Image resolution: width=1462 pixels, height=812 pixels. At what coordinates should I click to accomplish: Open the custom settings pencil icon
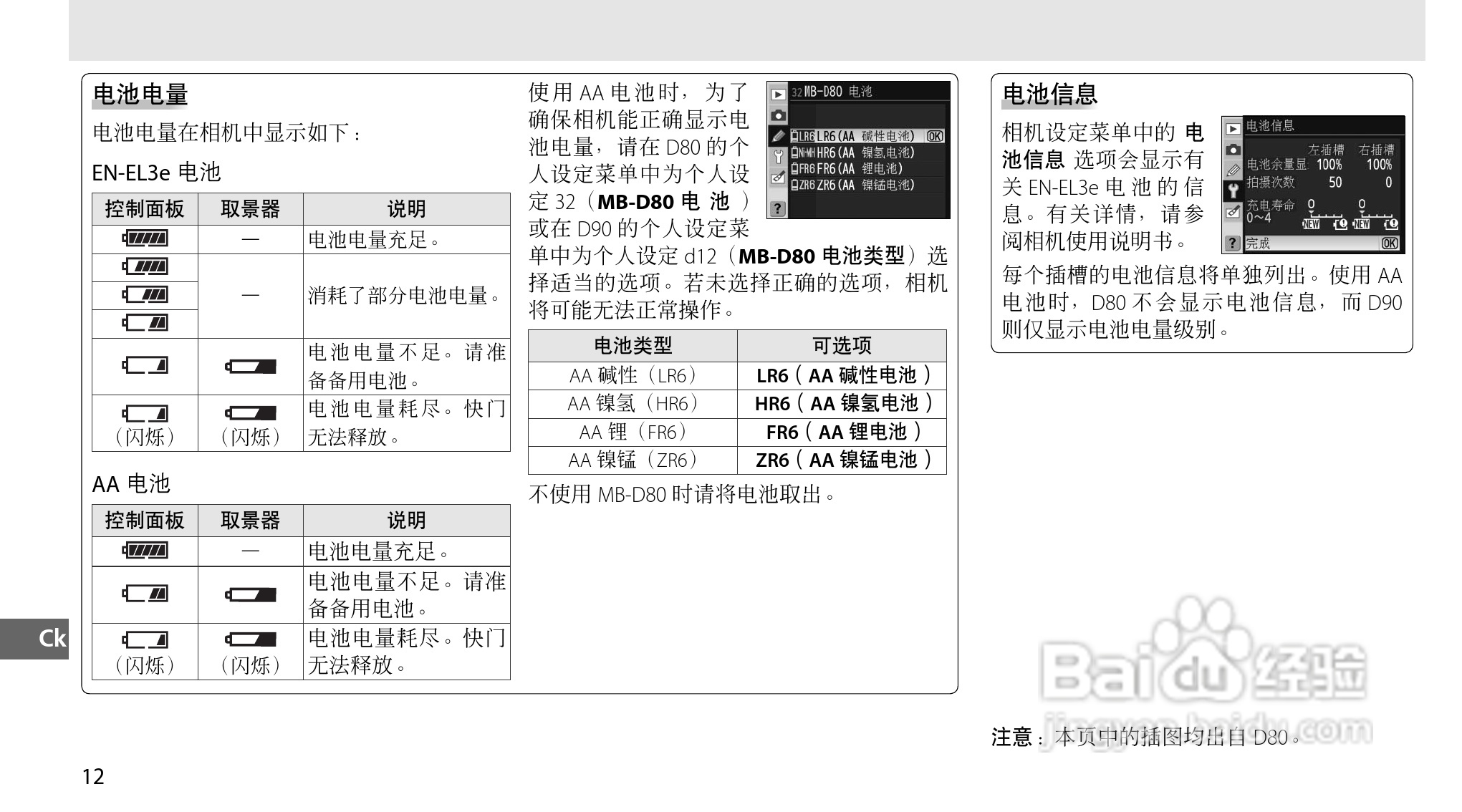pyautogui.click(x=777, y=135)
